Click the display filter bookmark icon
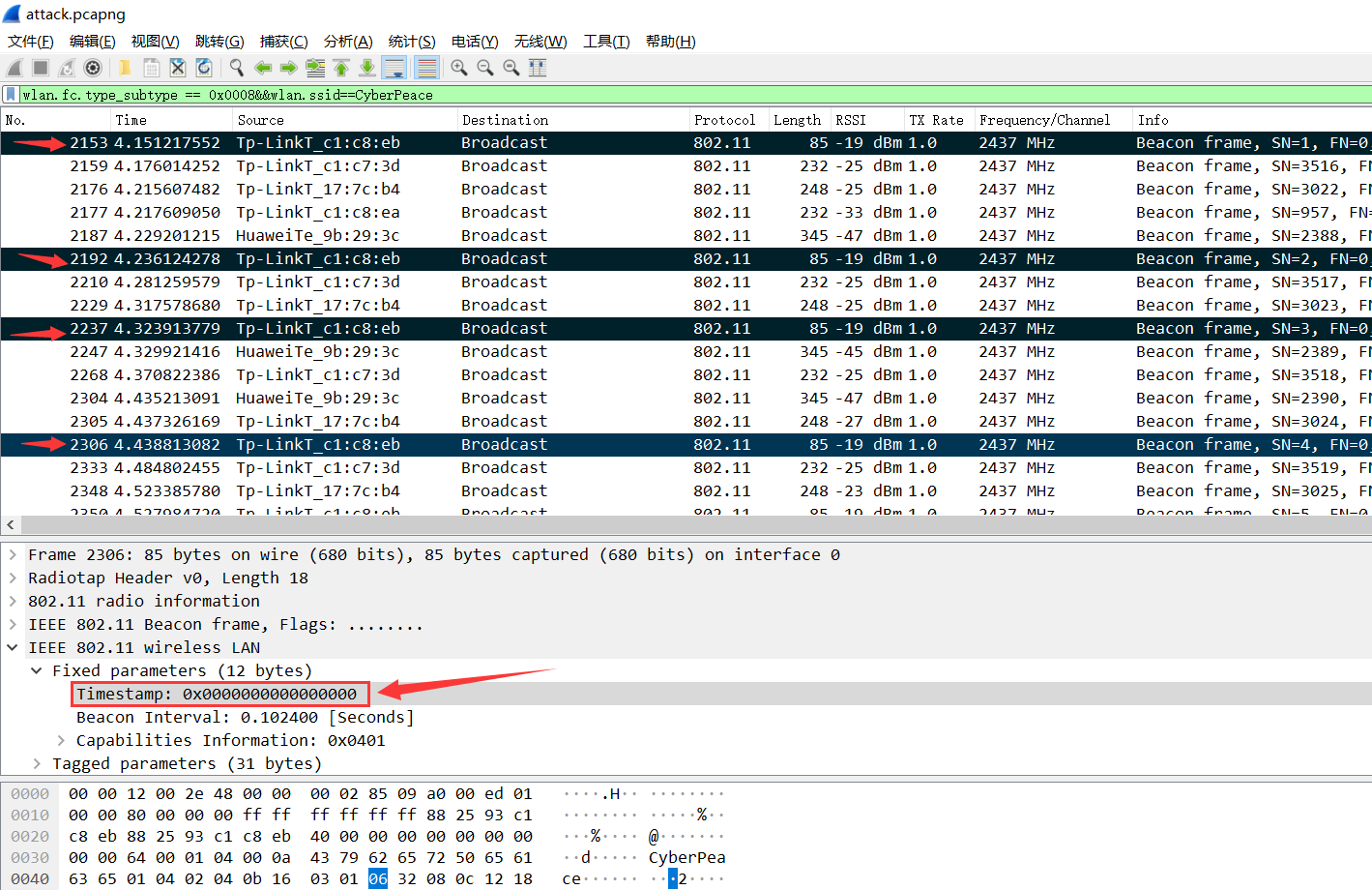 point(11,95)
